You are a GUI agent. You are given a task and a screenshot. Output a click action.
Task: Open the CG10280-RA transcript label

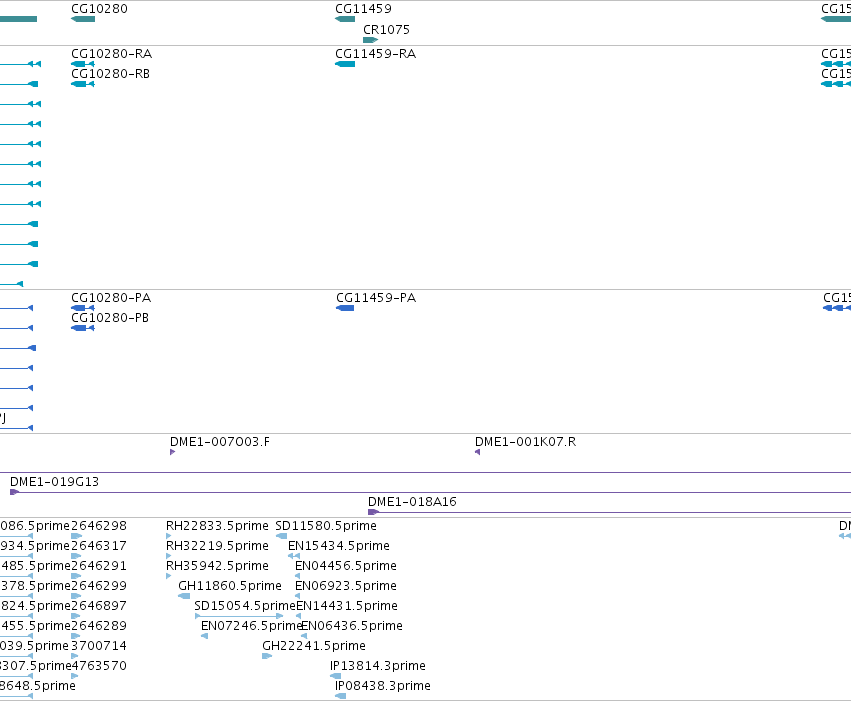coord(111,54)
